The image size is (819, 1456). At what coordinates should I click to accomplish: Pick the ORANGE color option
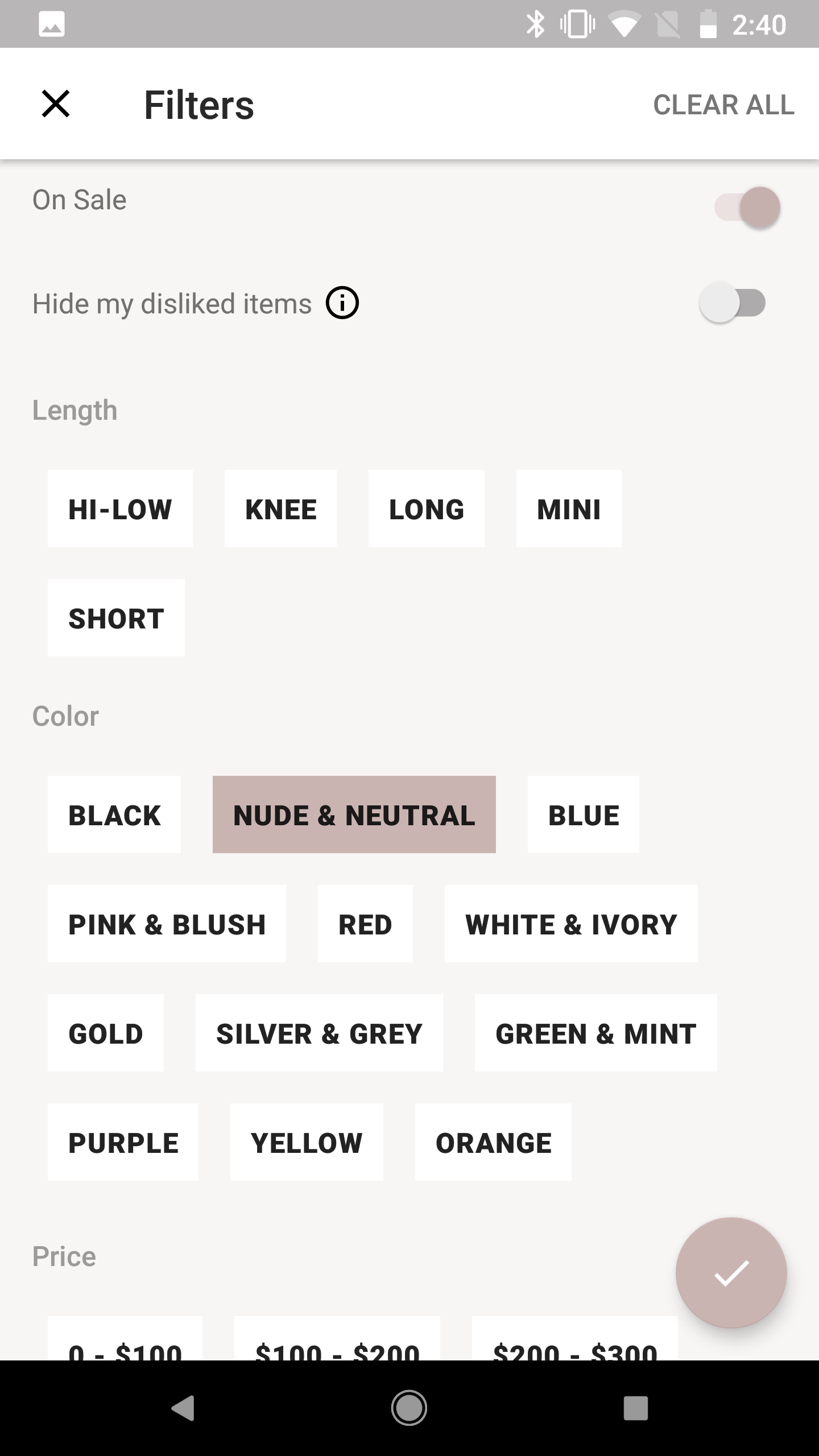tap(493, 1142)
